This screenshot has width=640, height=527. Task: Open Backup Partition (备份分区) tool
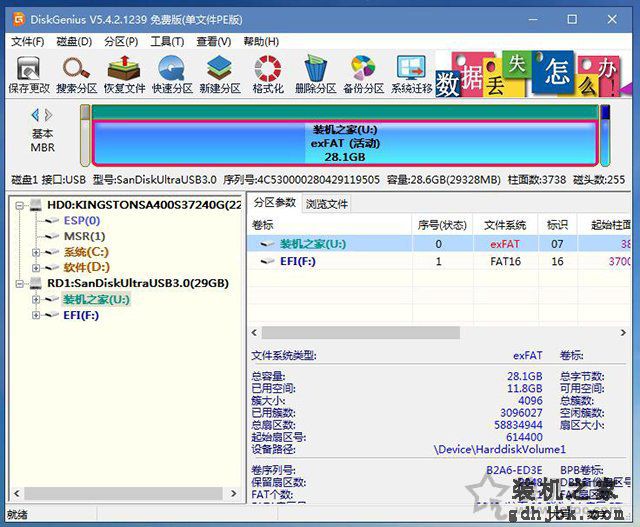(363, 75)
